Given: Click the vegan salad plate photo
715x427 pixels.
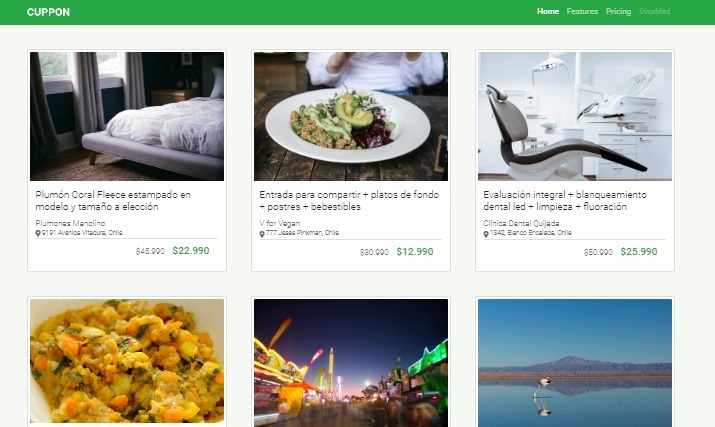Looking at the screenshot, I should [x=350, y=116].
